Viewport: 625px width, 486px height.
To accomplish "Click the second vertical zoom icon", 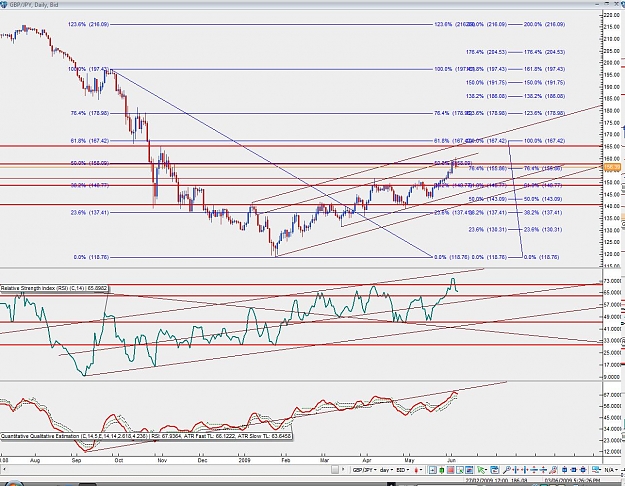I will [x=543, y=470].
